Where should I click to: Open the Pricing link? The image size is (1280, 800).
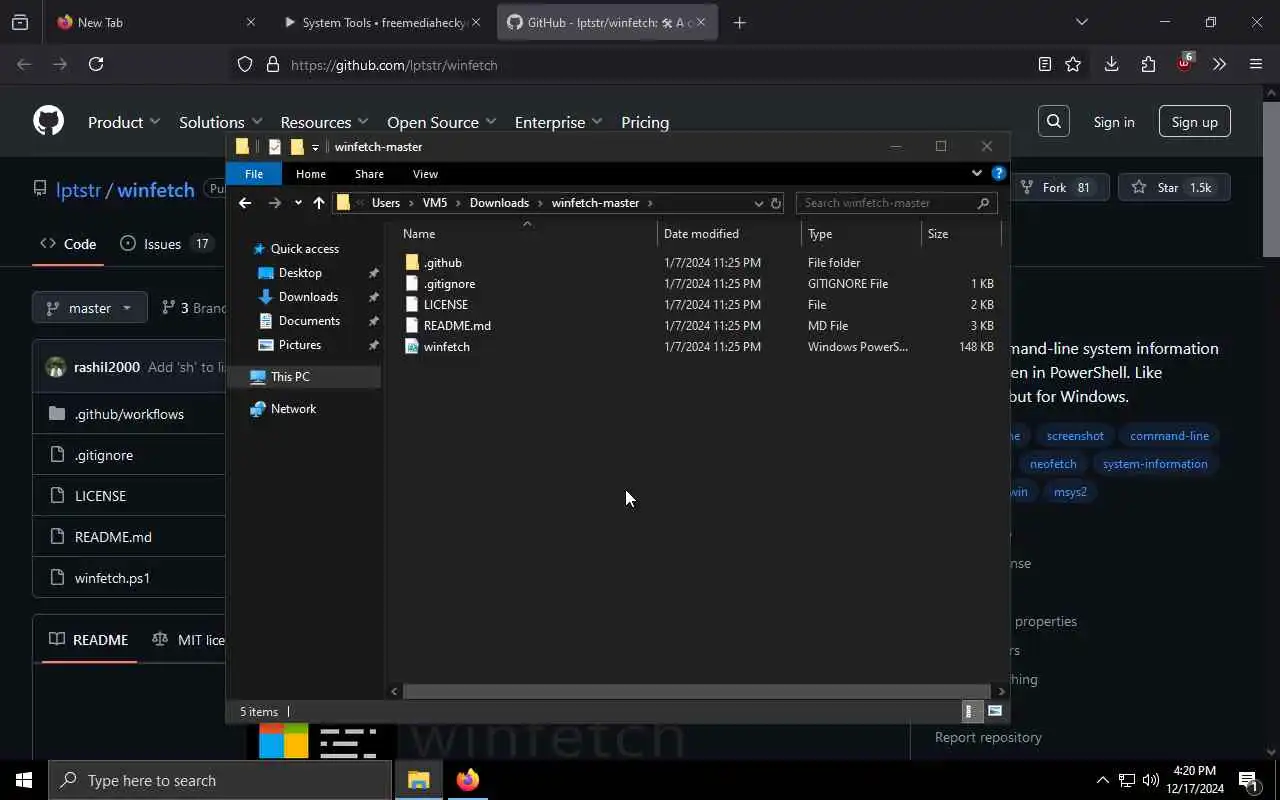coord(645,122)
